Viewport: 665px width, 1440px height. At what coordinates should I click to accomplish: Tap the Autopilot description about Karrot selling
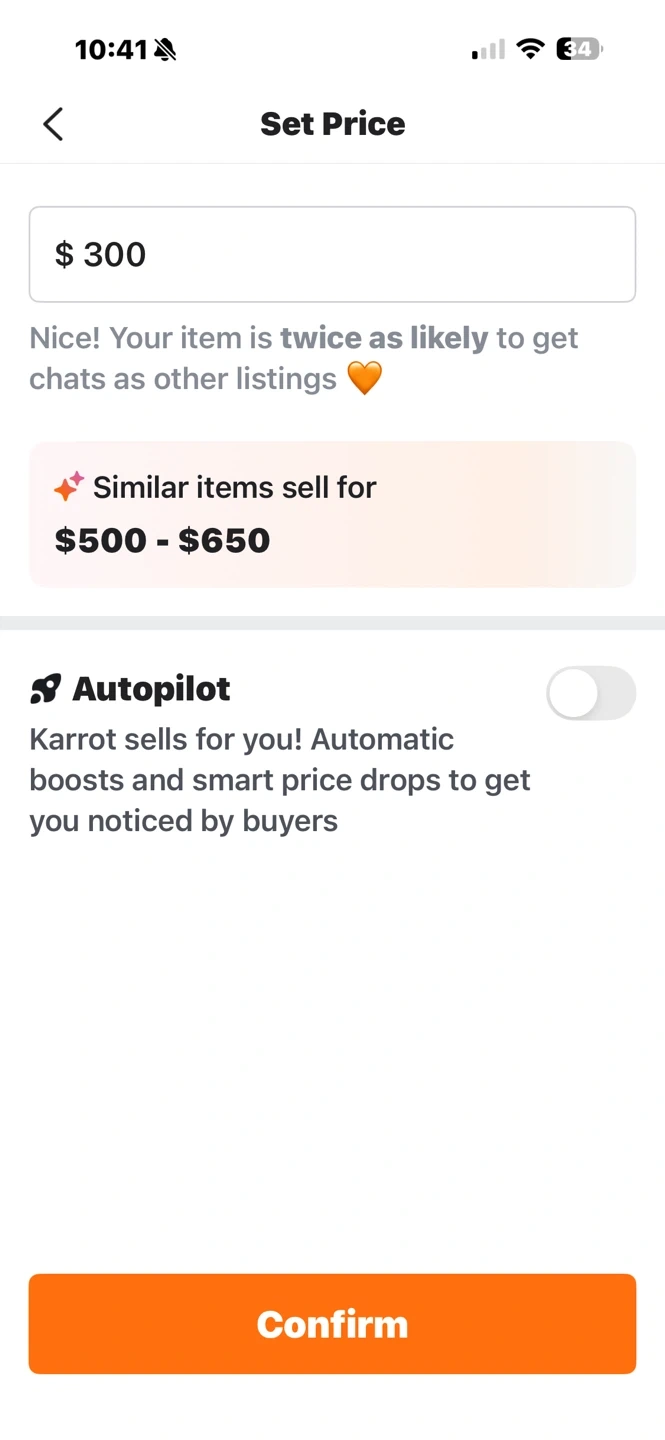280,780
